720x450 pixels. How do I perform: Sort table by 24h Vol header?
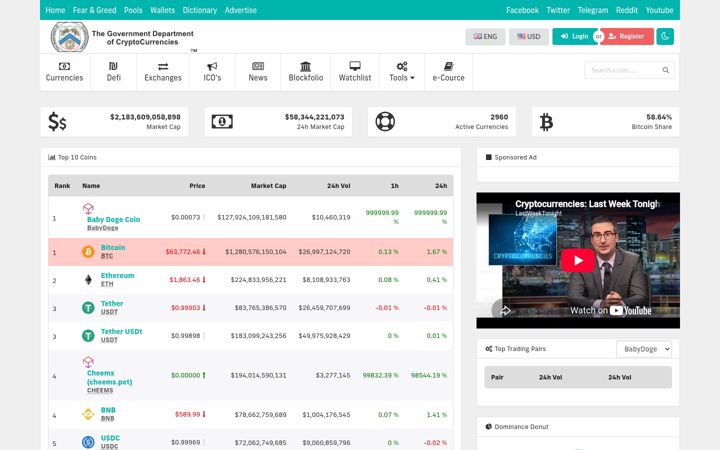[x=338, y=186]
